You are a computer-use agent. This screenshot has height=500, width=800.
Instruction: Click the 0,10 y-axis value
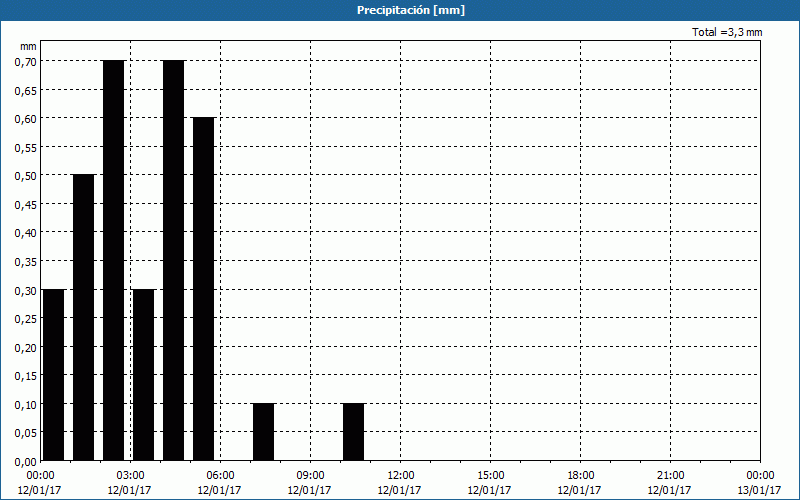point(26,404)
